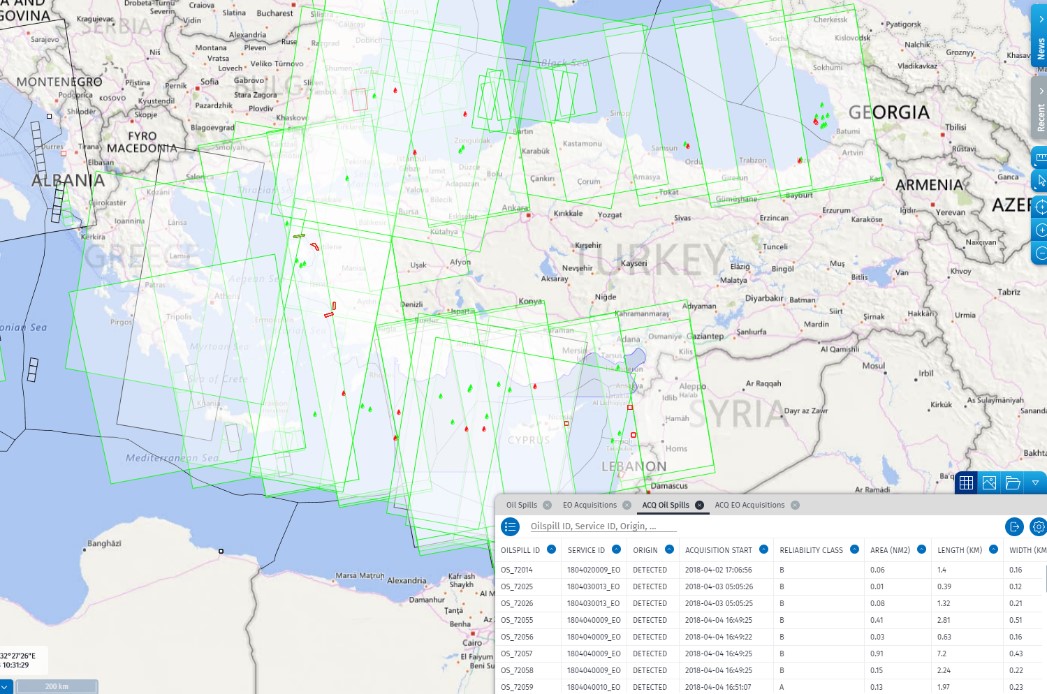Select row OS_72057
Image resolution: width=1047 pixels, height=694 pixels.
(x=771, y=653)
